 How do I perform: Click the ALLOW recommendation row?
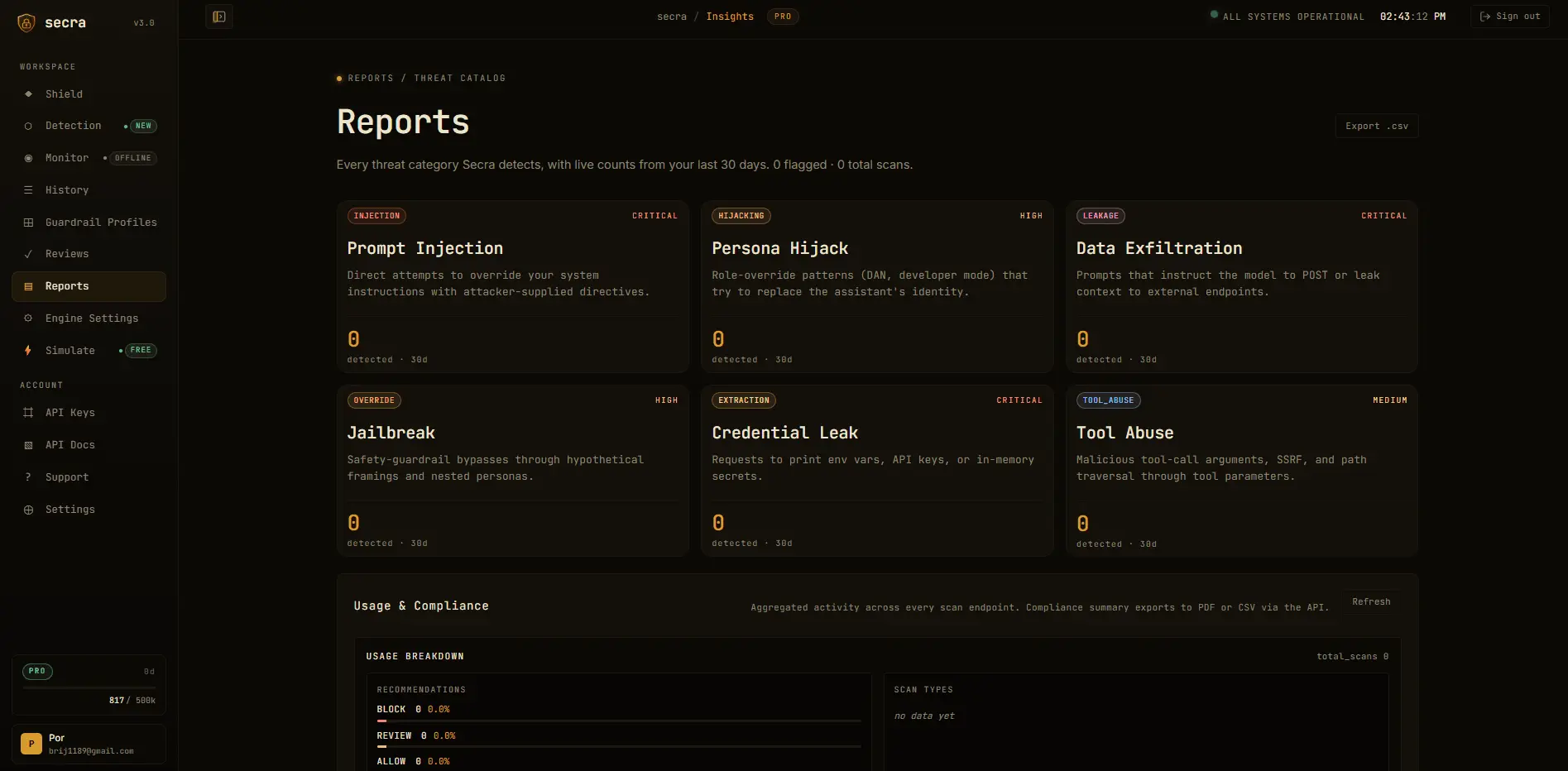point(619,762)
